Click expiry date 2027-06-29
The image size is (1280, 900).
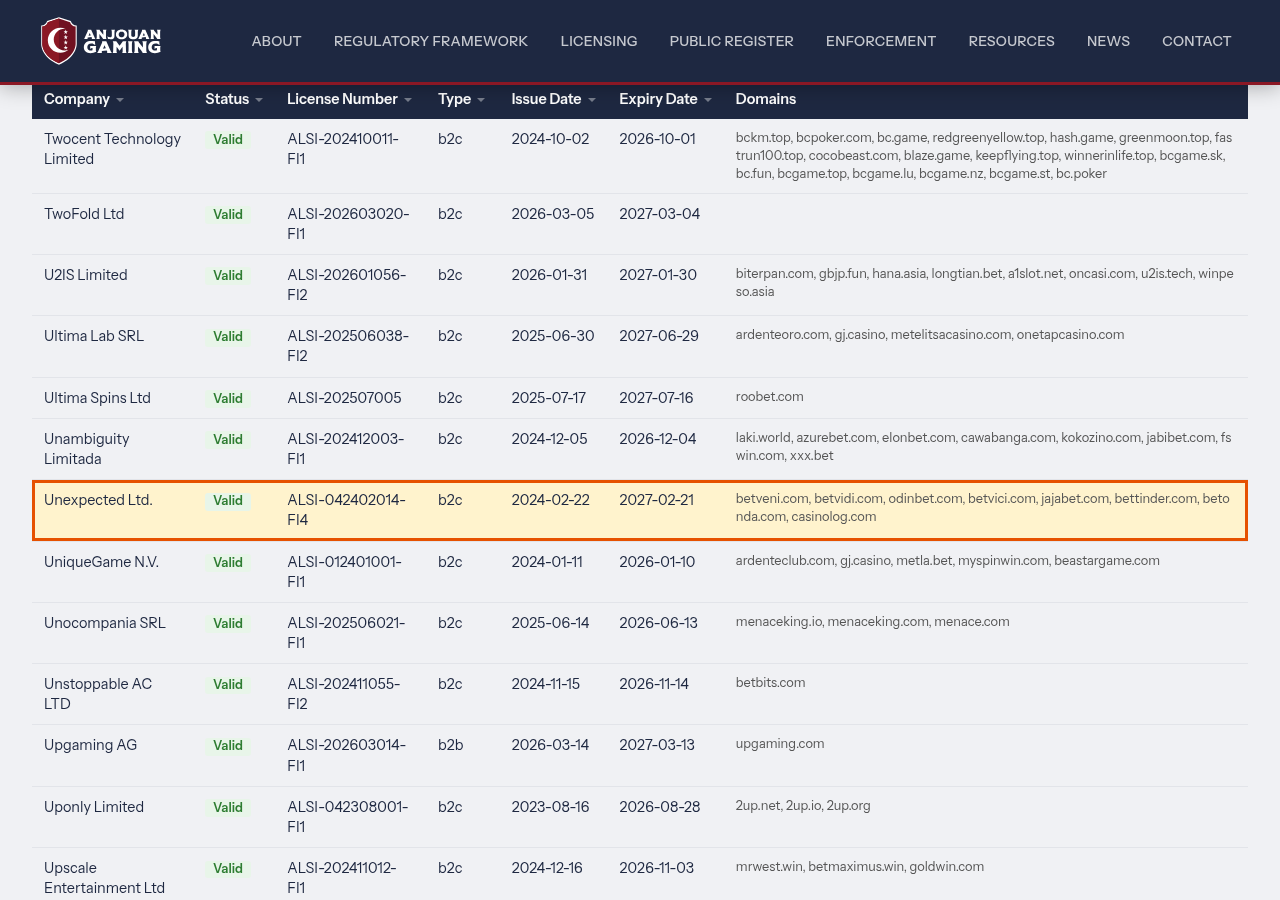[x=659, y=336]
